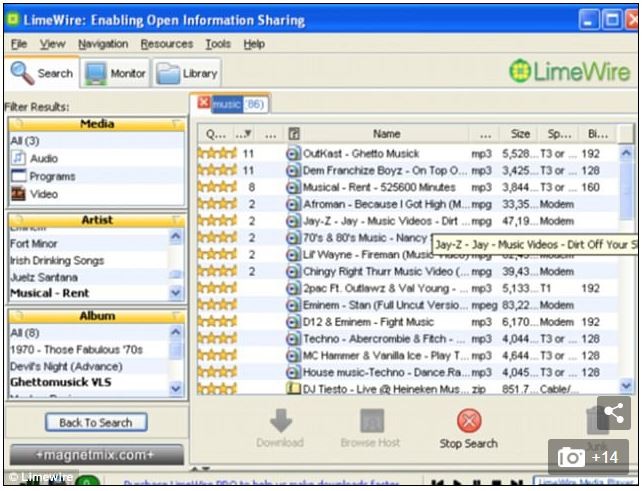Click results list scroll down arrow
This screenshot has width=644, height=491.
click(x=626, y=386)
